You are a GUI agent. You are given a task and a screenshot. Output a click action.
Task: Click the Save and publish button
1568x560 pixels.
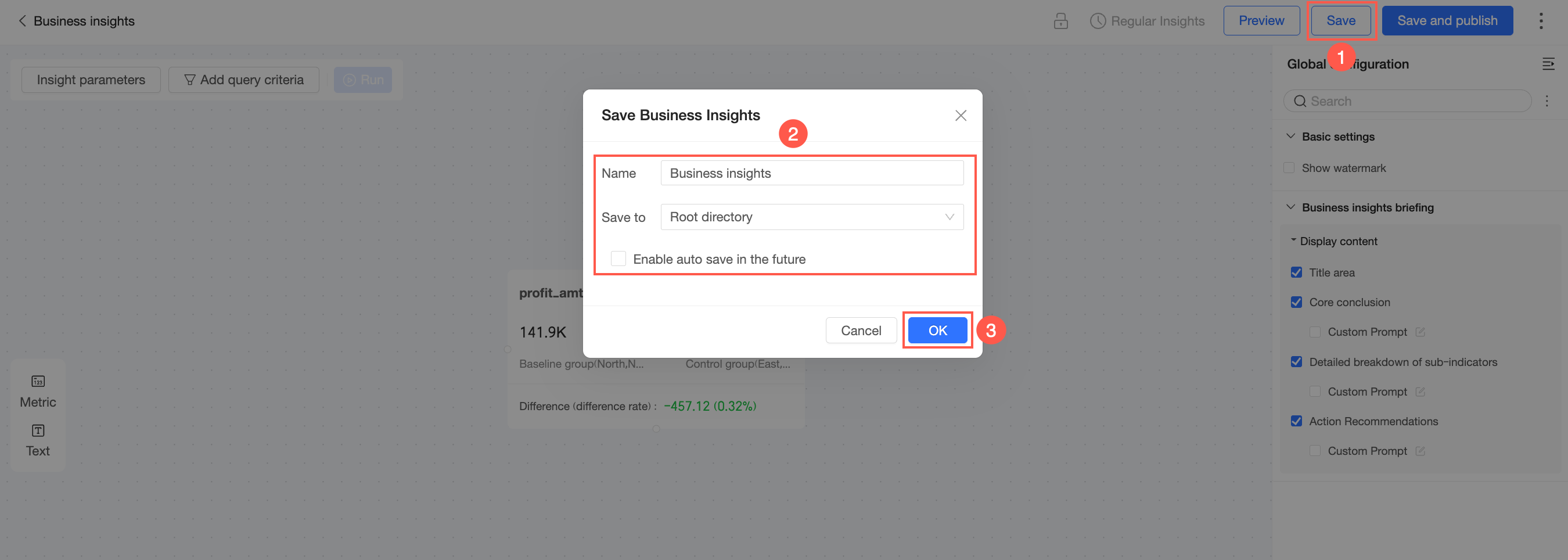click(1447, 21)
